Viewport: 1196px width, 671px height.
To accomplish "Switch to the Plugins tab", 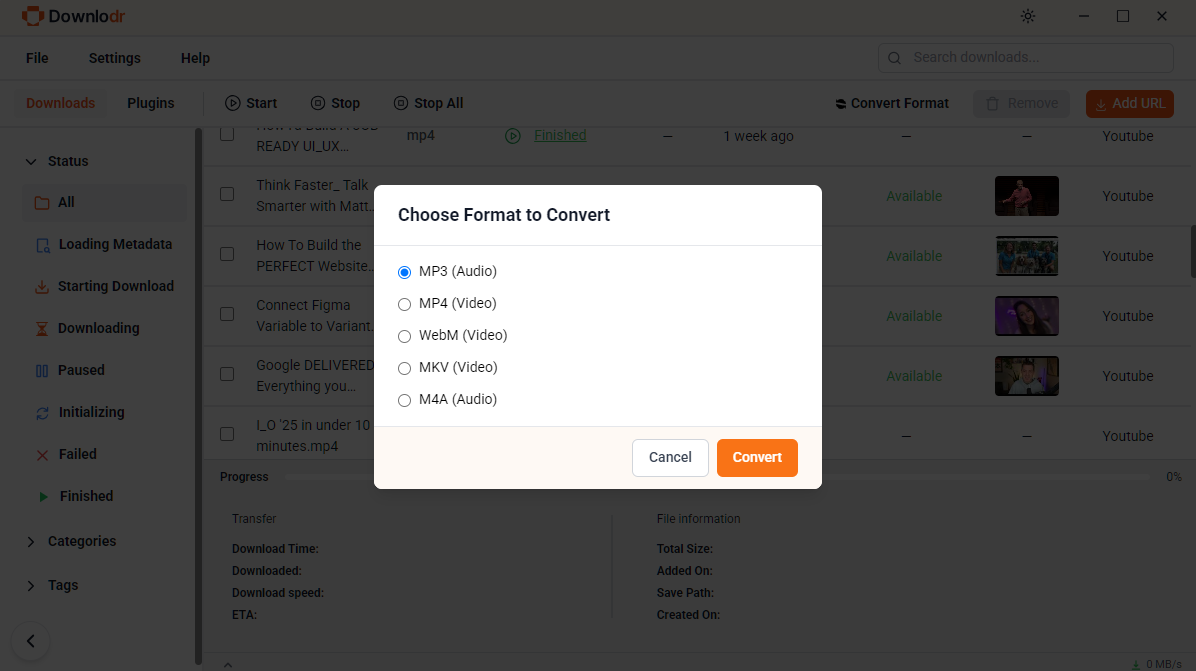I will [x=150, y=103].
